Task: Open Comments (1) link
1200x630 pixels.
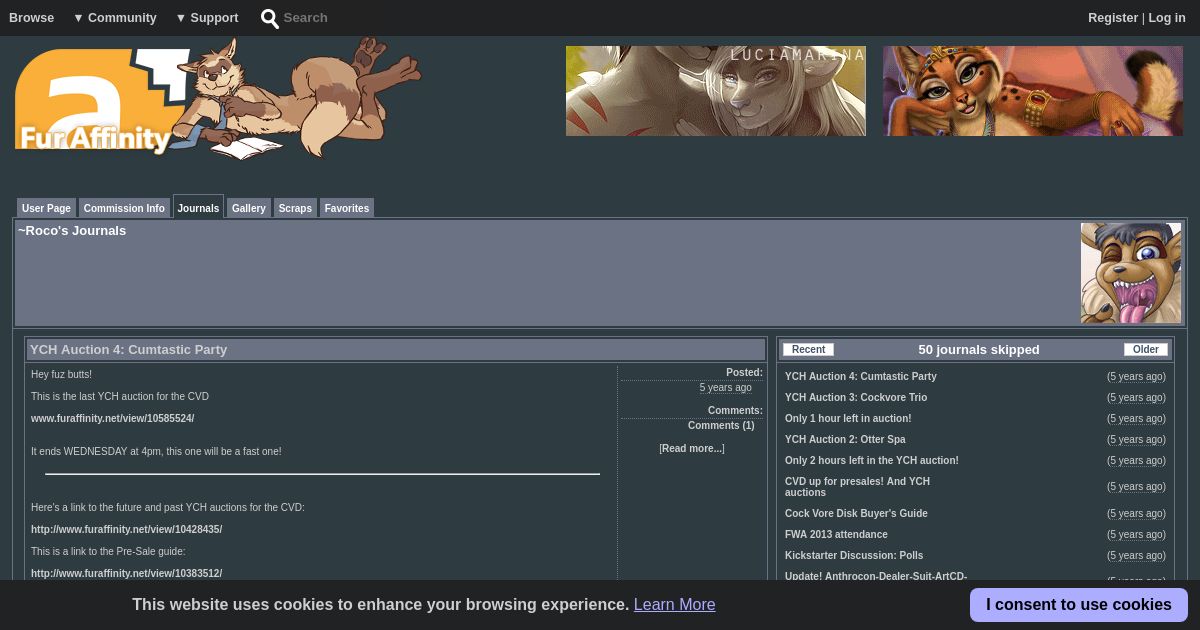Action: pos(721,426)
